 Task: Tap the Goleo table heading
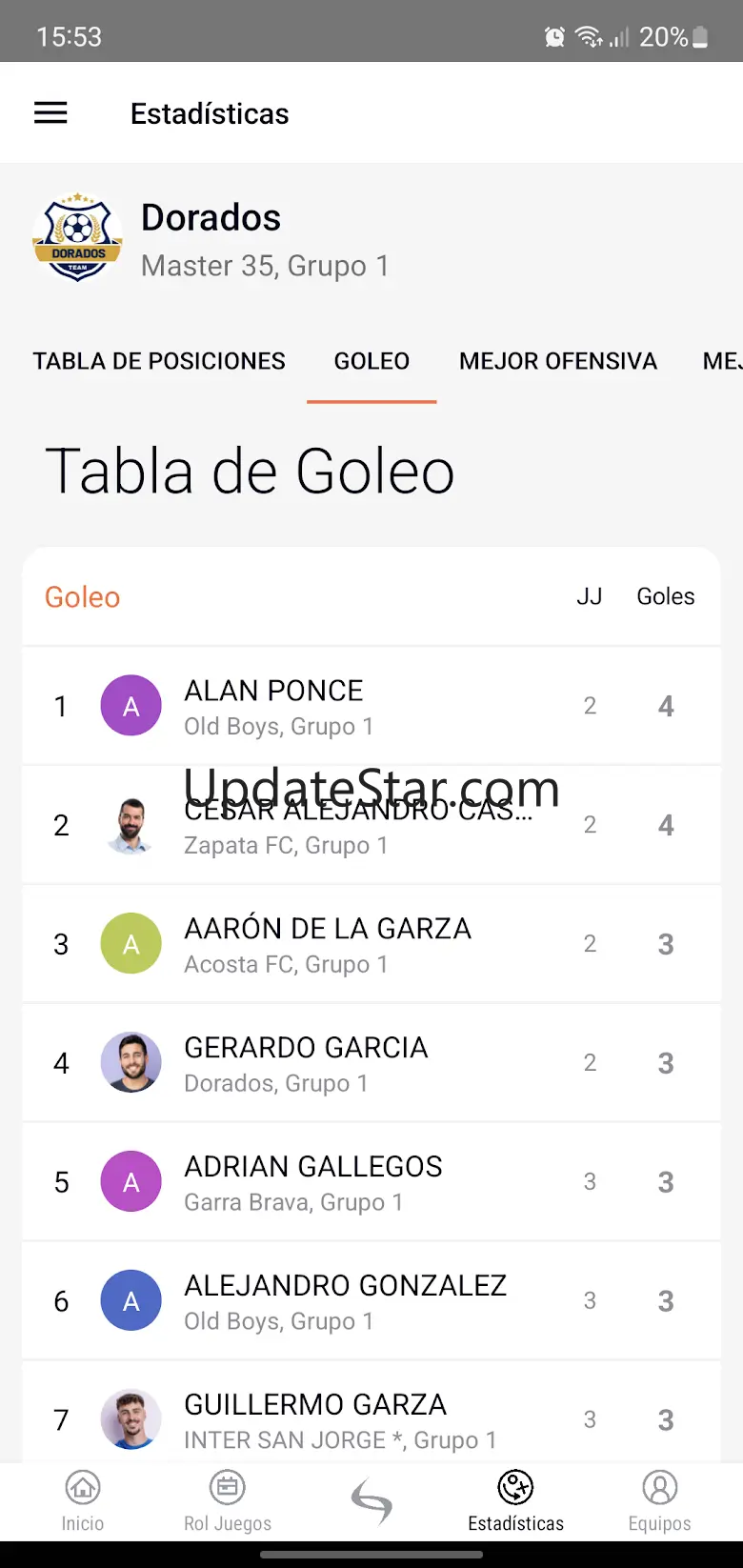(83, 597)
